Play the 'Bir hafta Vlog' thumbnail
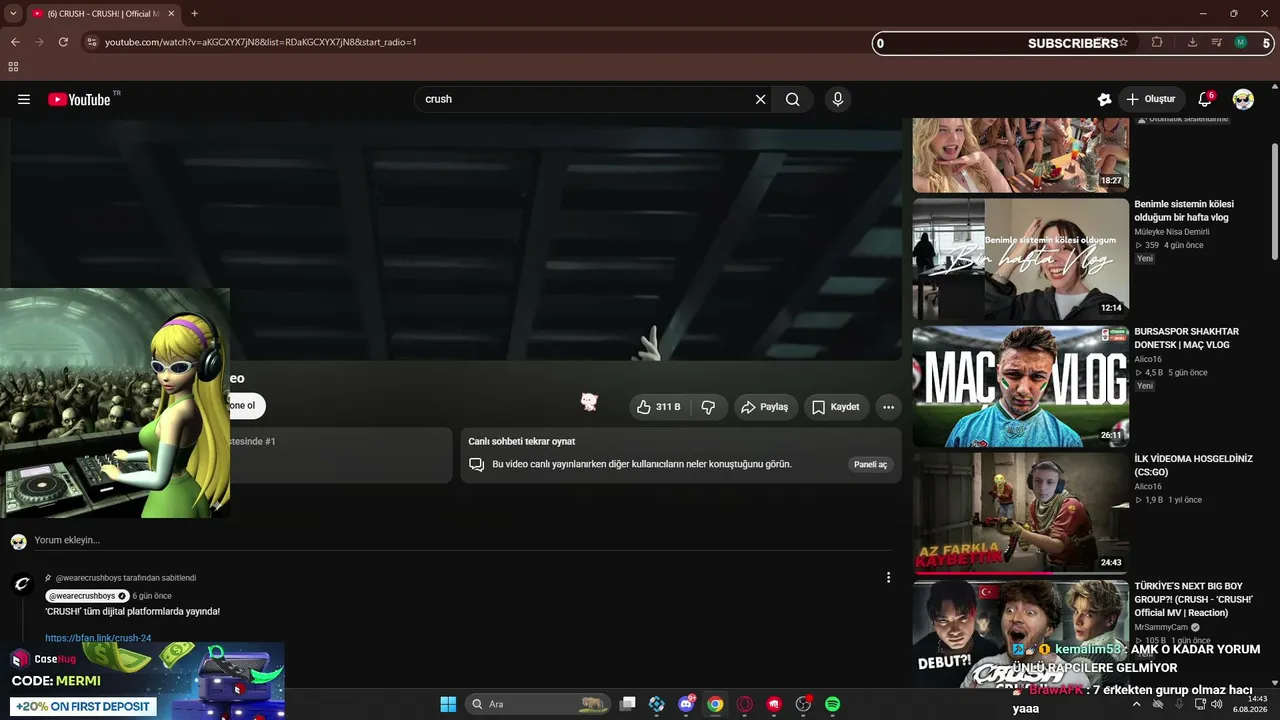This screenshot has width=1280, height=720. click(1021, 259)
